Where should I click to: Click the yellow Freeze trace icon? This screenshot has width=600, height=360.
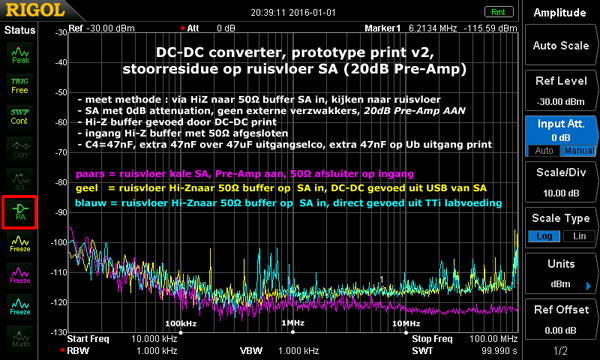[20, 244]
